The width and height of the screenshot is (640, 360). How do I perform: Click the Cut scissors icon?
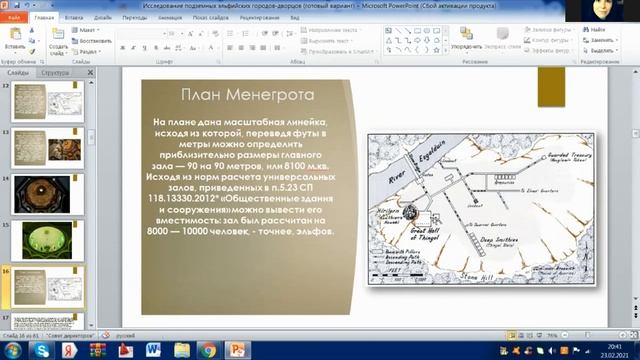(x=32, y=30)
